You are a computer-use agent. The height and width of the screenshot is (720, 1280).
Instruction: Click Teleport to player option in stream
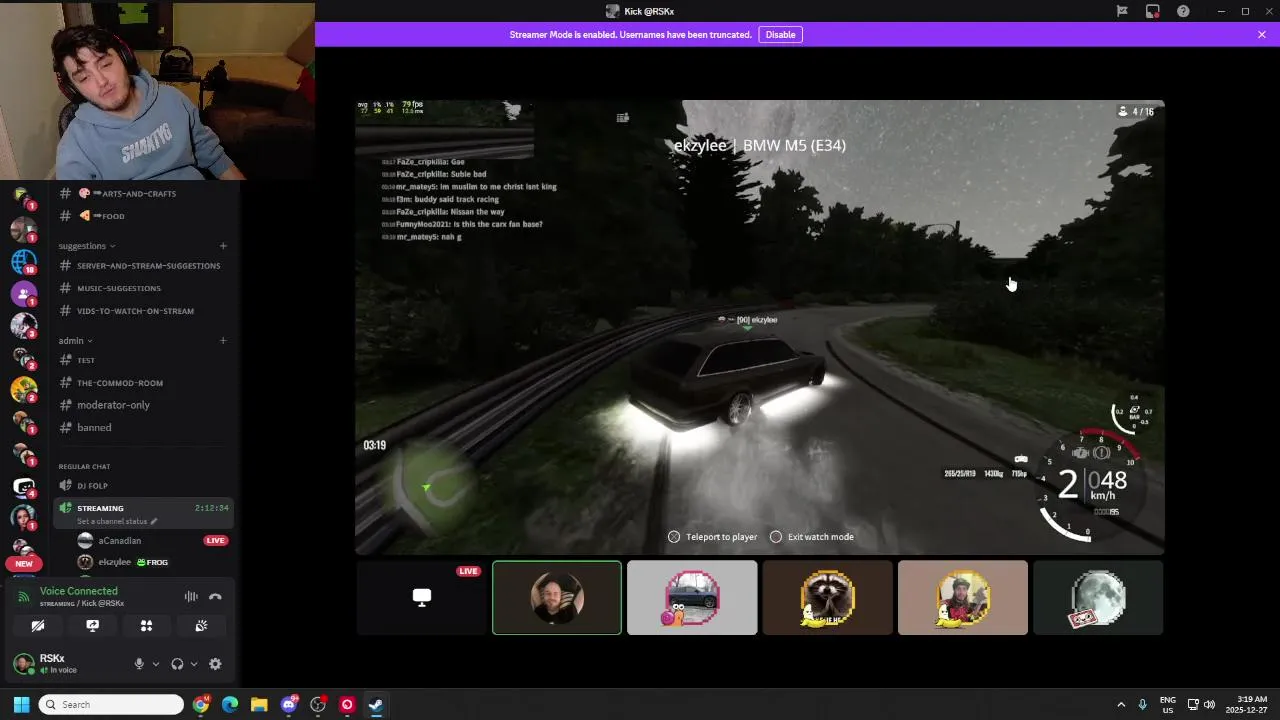[712, 537]
